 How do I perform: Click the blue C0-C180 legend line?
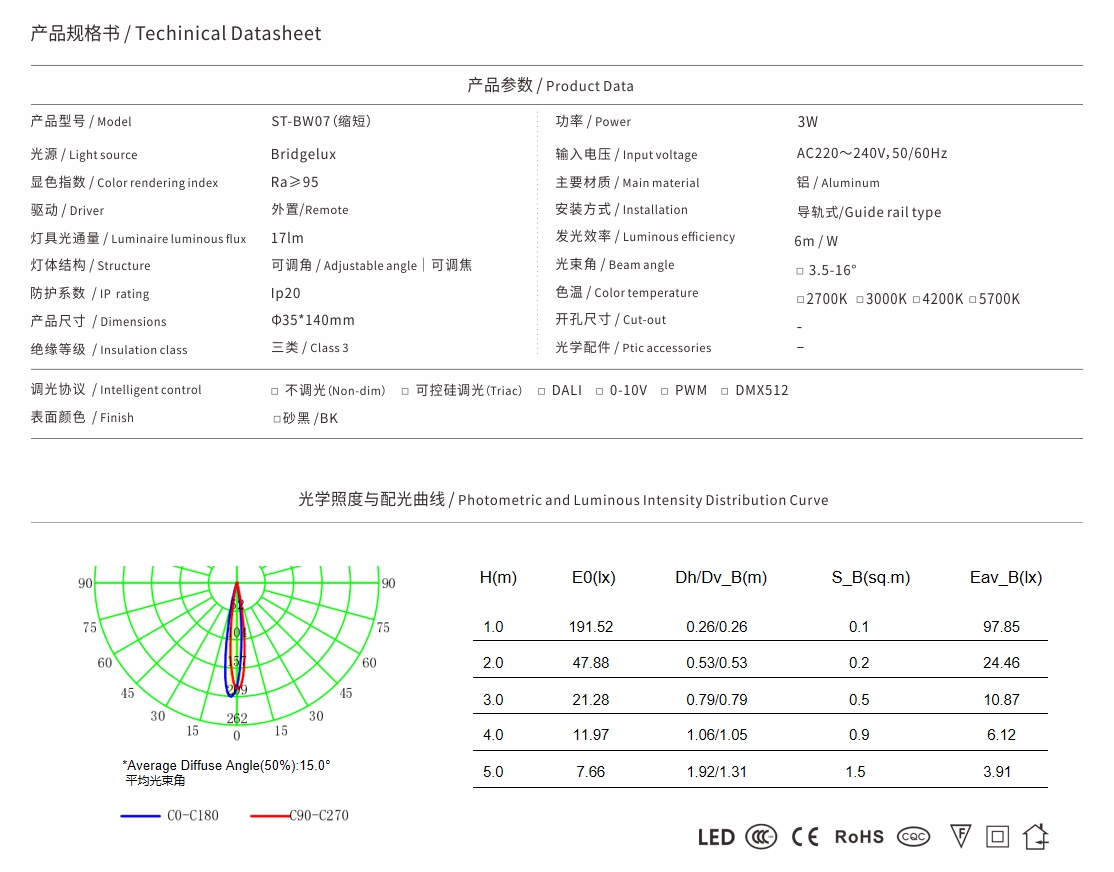tap(141, 816)
